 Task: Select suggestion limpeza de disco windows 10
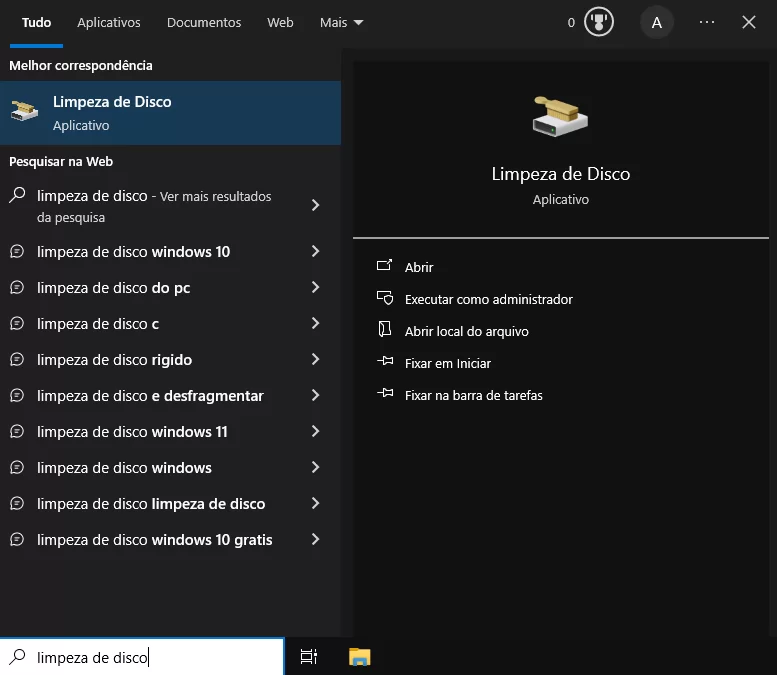click(x=170, y=251)
